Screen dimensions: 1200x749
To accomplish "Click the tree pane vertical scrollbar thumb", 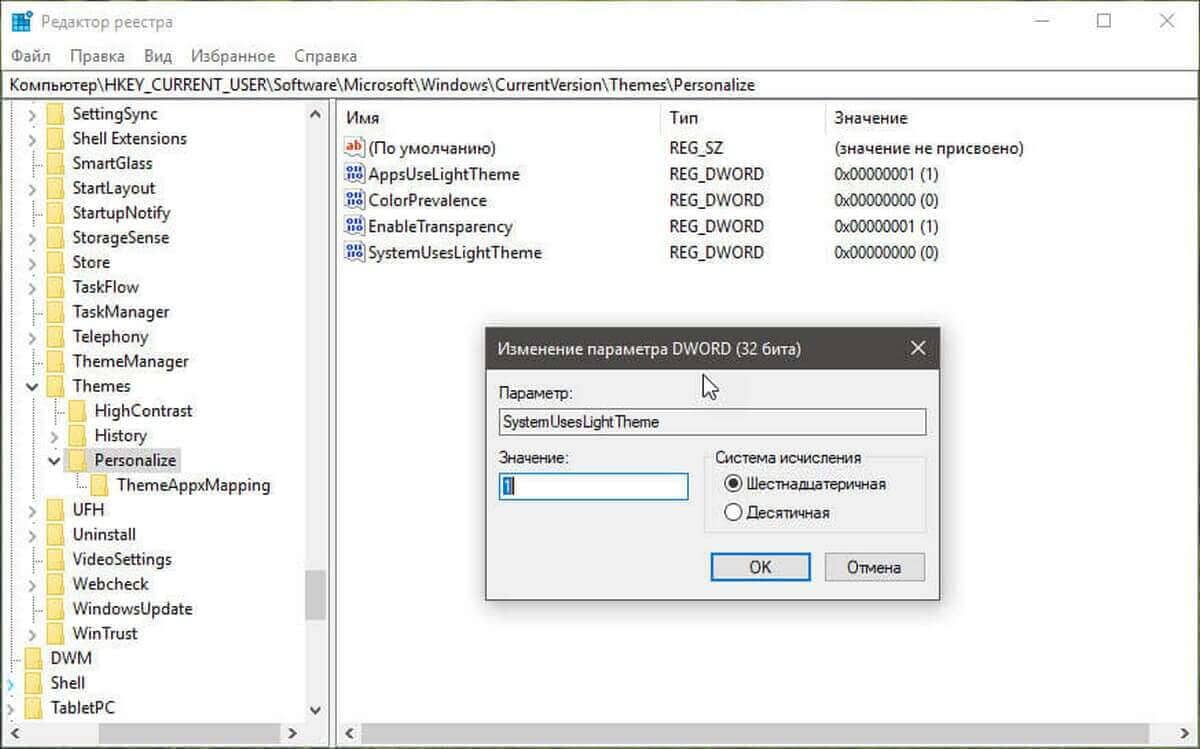I will (x=316, y=594).
